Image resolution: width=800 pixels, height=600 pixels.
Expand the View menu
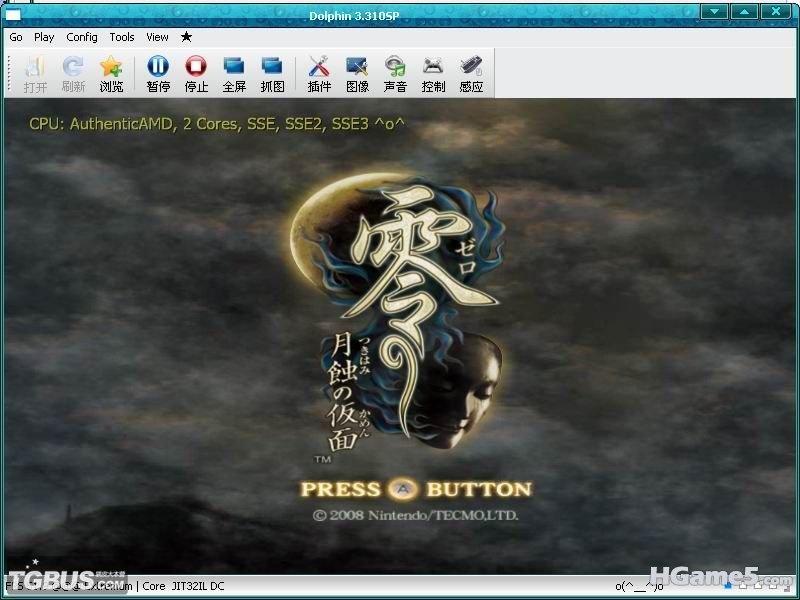[x=157, y=37]
